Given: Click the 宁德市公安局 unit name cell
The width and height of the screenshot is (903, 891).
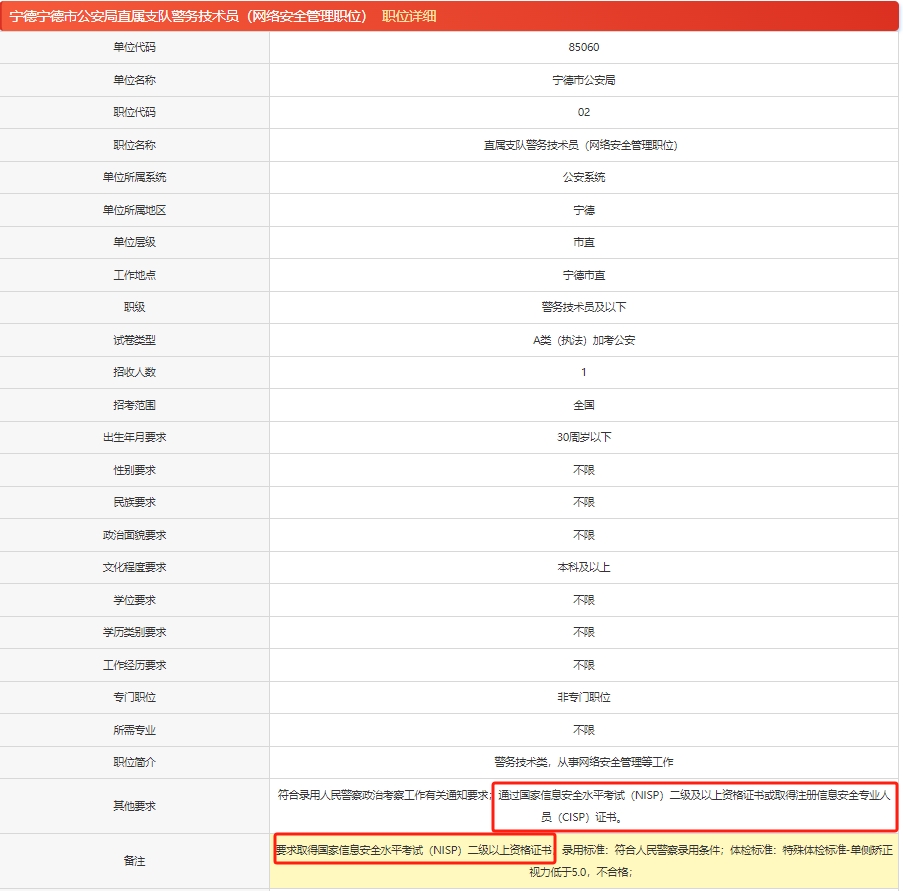Looking at the screenshot, I should pyautogui.click(x=583, y=80).
